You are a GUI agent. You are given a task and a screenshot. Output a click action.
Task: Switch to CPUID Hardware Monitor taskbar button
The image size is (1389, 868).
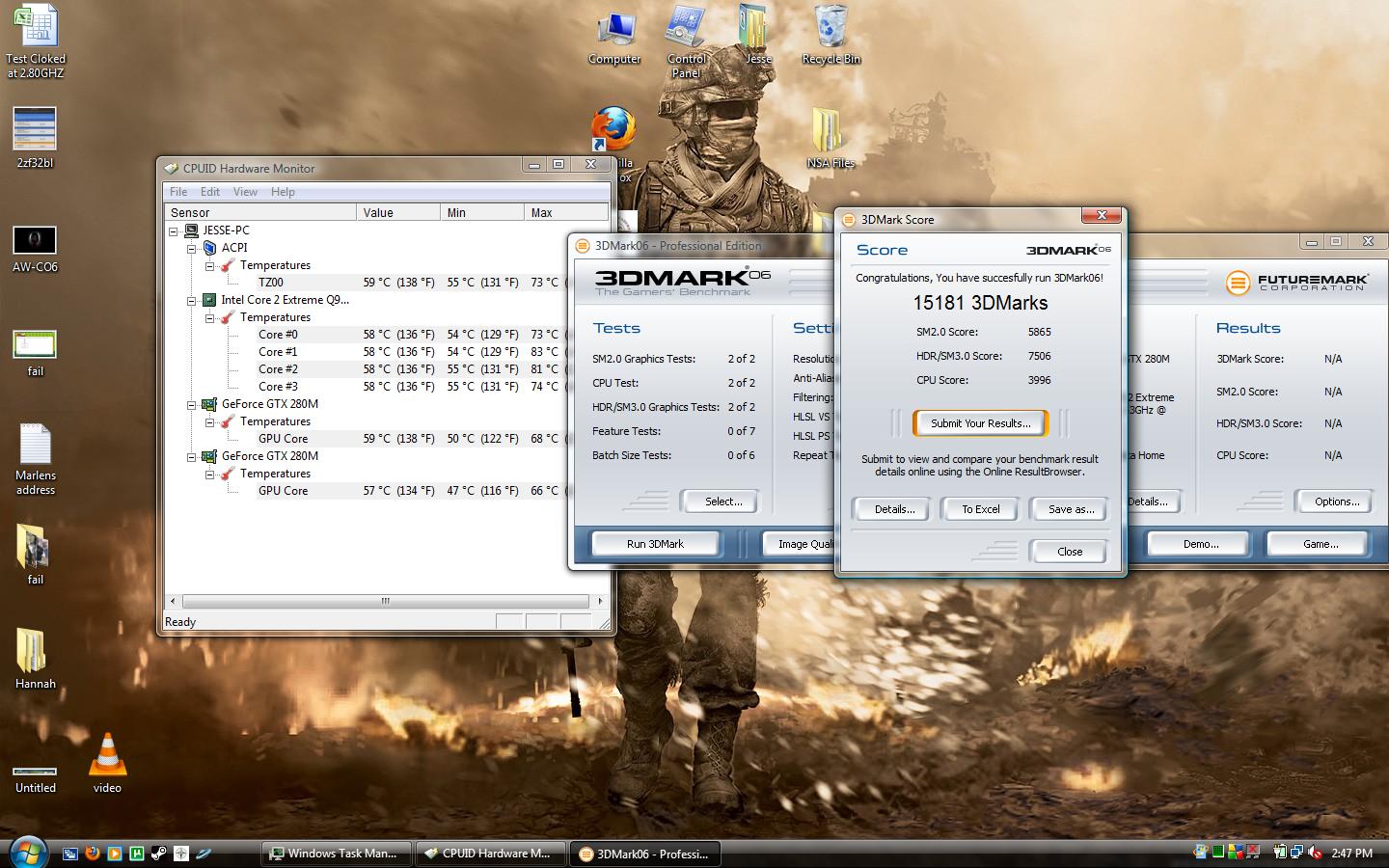(x=491, y=854)
